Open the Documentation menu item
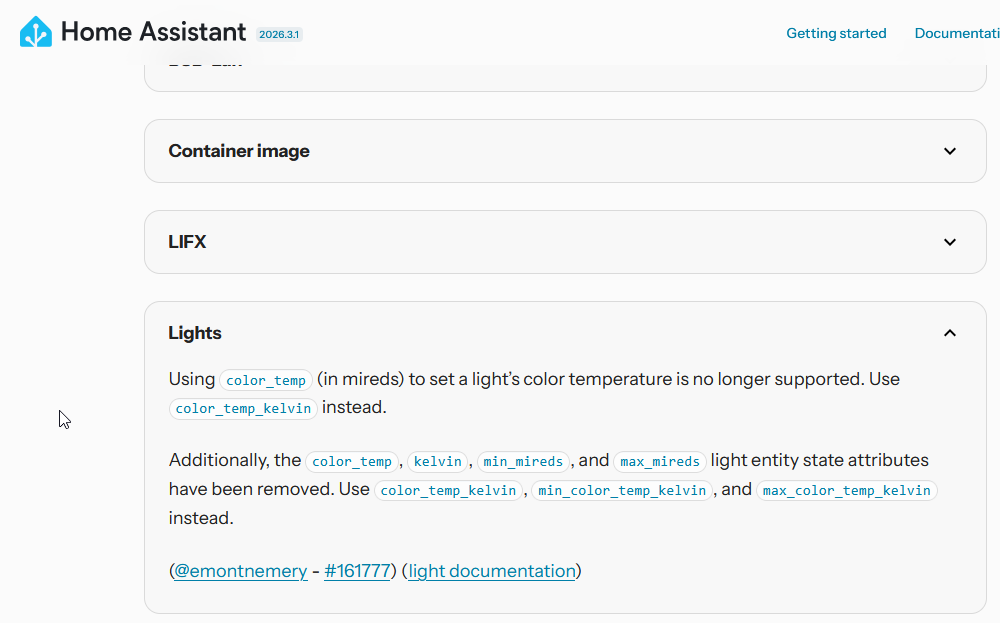Image resolution: width=1000 pixels, height=623 pixels. click(957, 33)
